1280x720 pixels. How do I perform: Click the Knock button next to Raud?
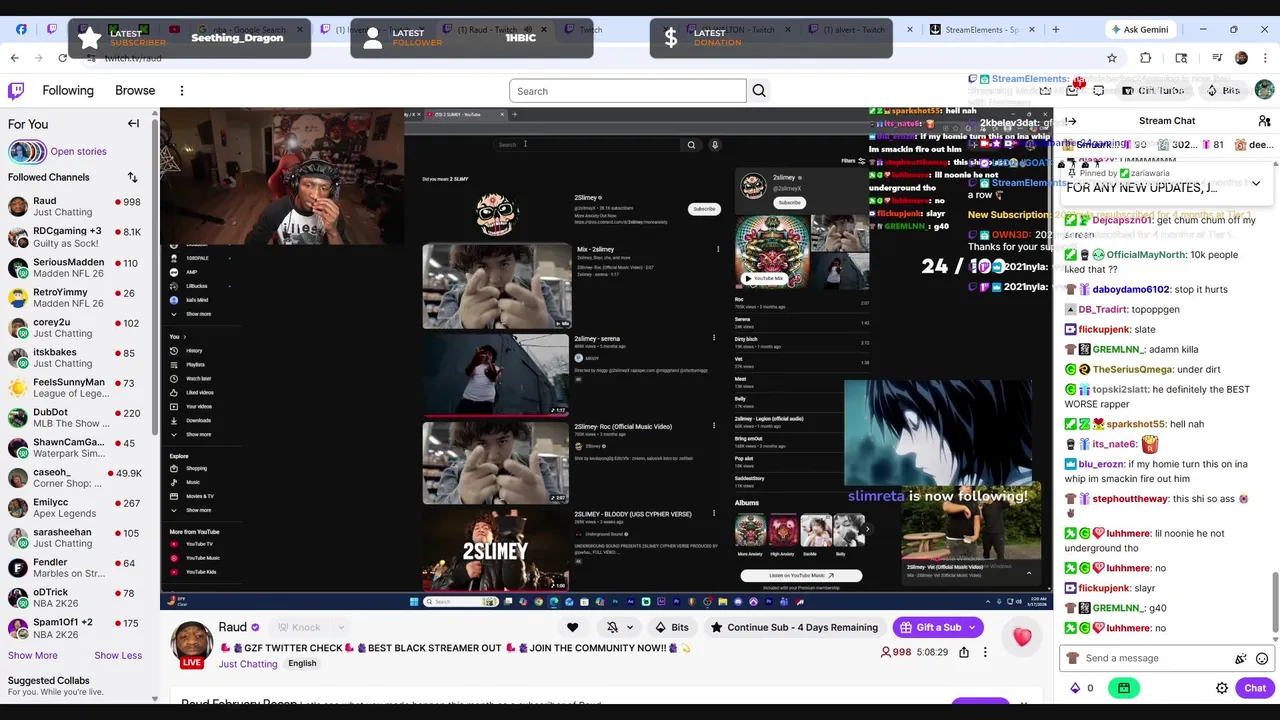tap(299, 628)
